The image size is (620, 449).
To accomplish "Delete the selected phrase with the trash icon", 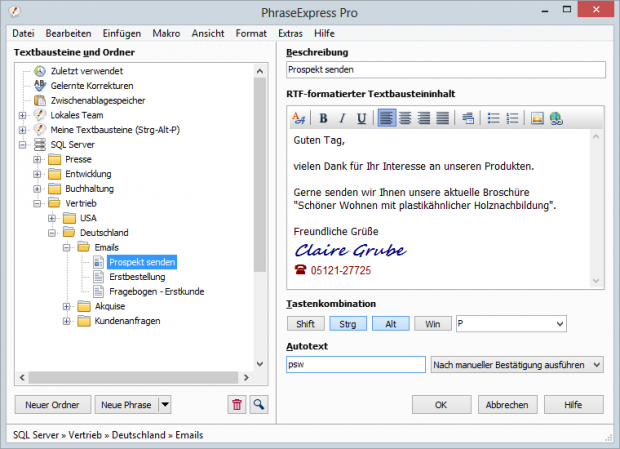I will (237, 405).
